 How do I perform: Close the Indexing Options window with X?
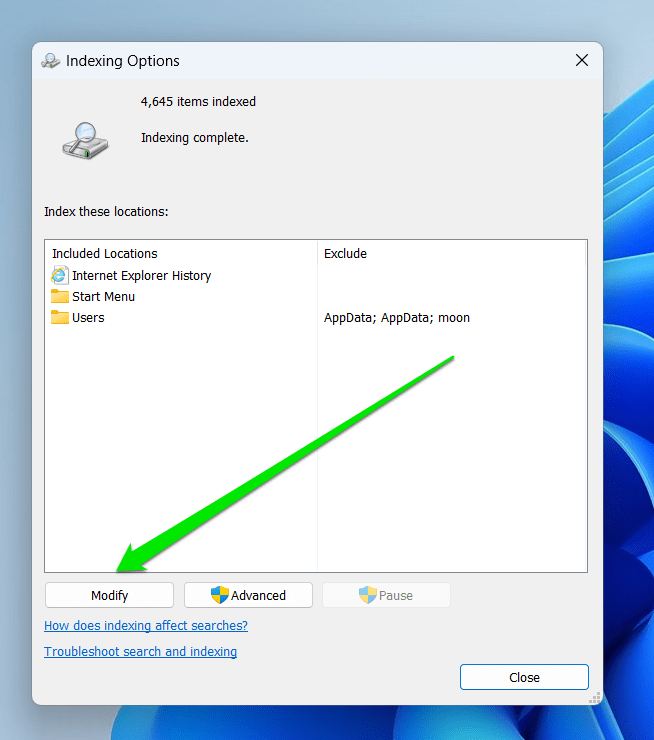point(582,60)
